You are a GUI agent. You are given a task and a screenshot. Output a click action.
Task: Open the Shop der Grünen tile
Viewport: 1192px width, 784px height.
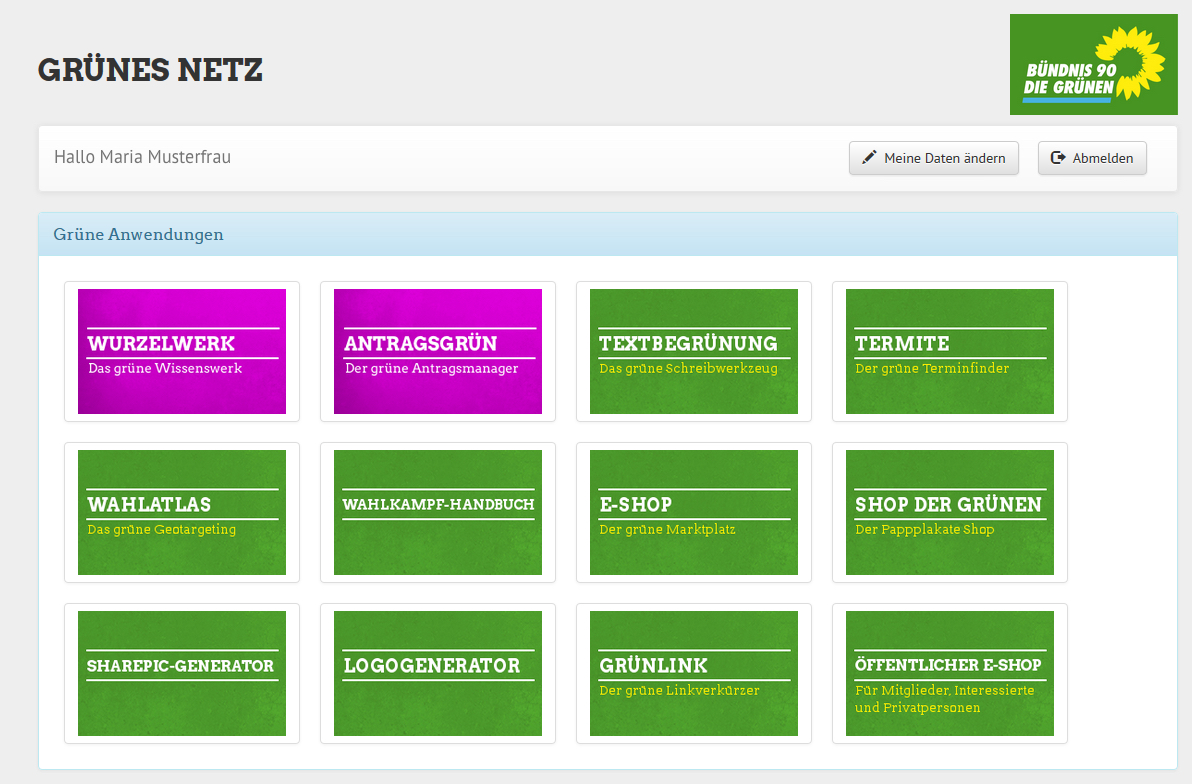point(949,513)
